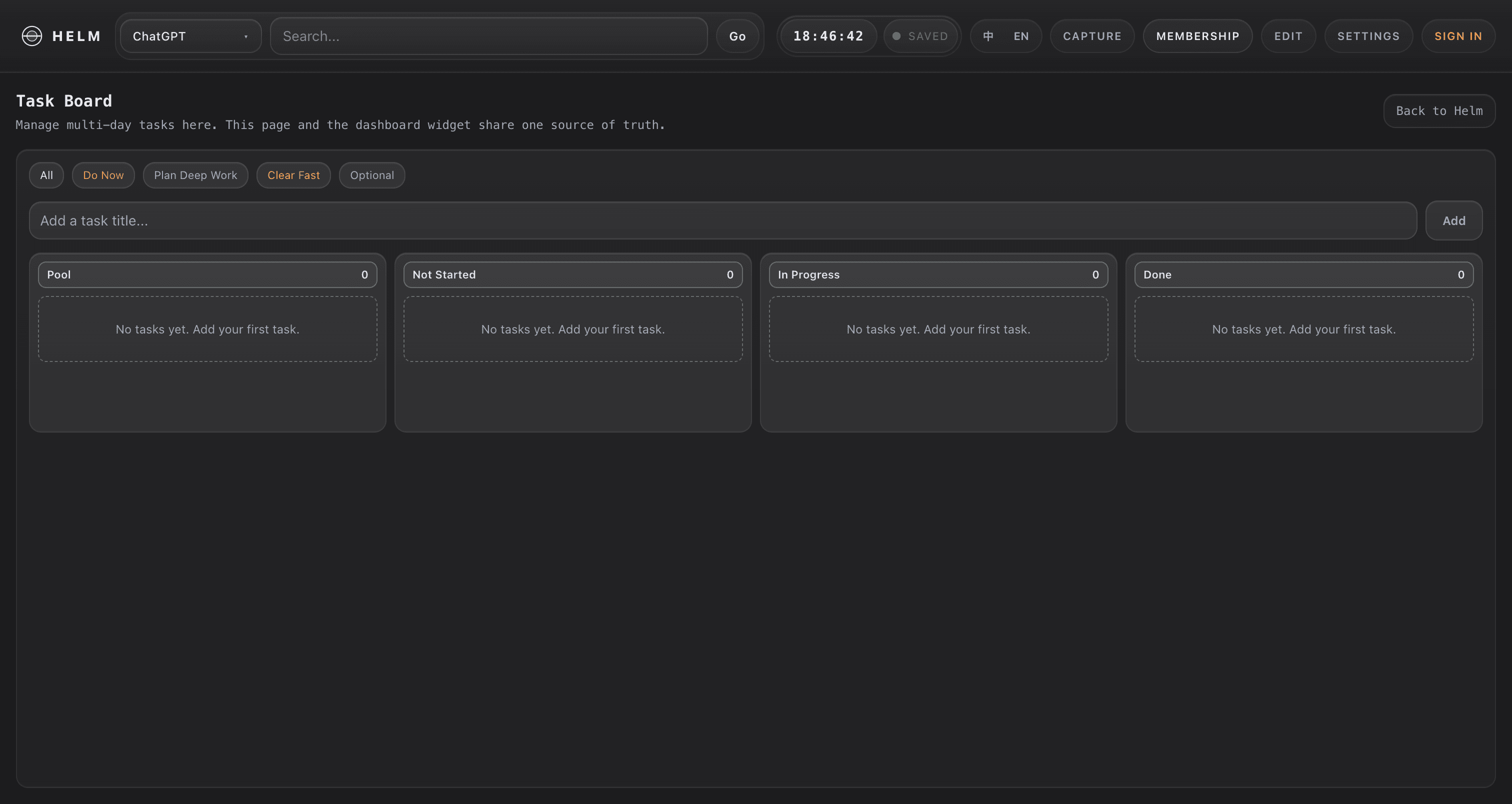The width and height of the screenshot is (1512, 804).
Task: Open the SETTINGS panel
Action: (x=1369, y=36)
